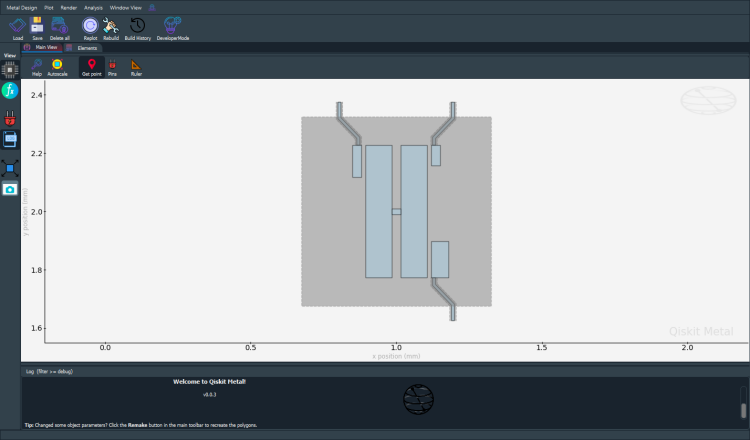
Task: Click the Help tool in the plot toolbar
Action: click(36, 67)
